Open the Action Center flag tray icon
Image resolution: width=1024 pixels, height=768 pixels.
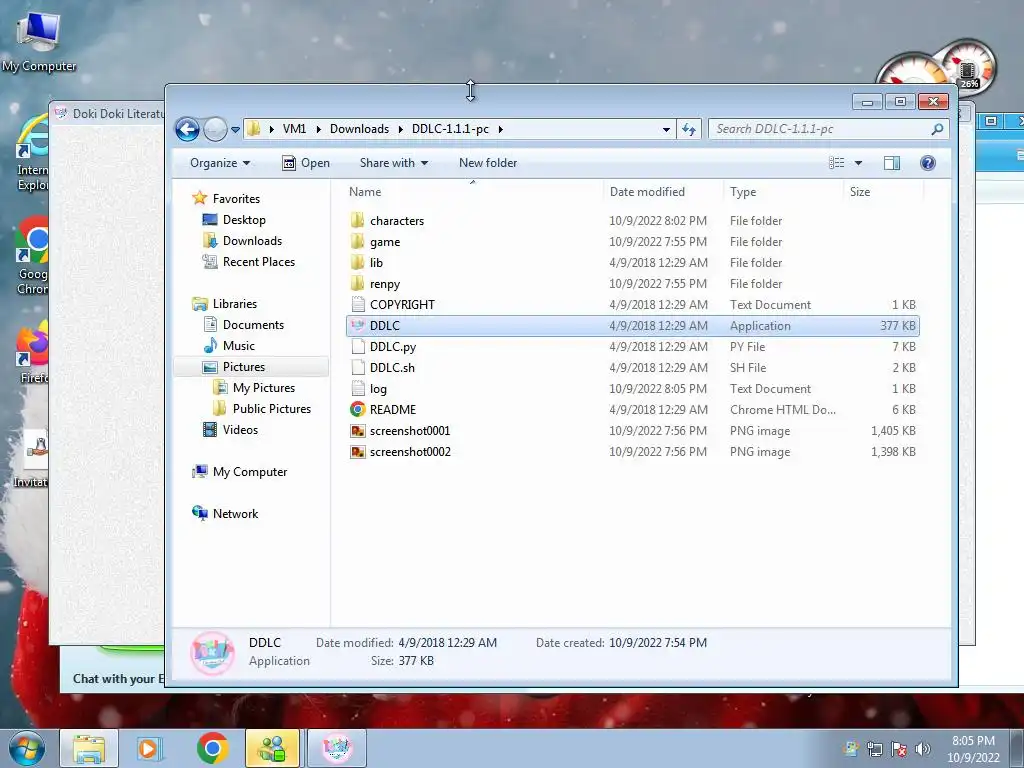click(899, 749)
